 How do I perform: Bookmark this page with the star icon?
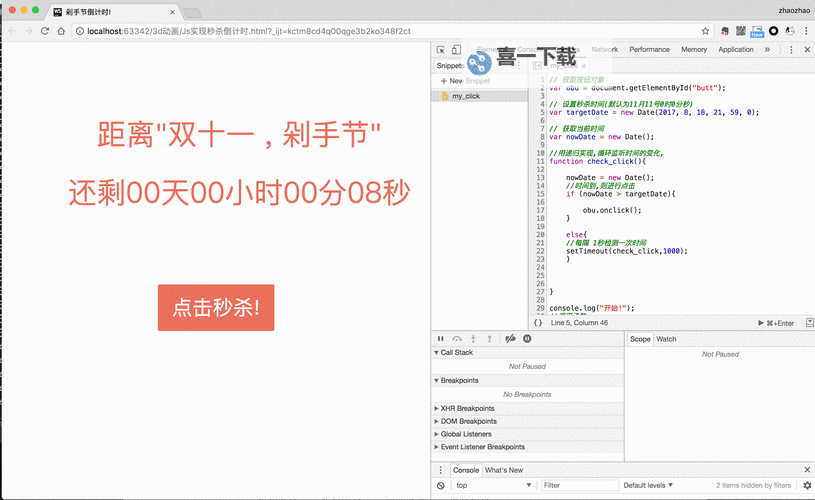705,31
